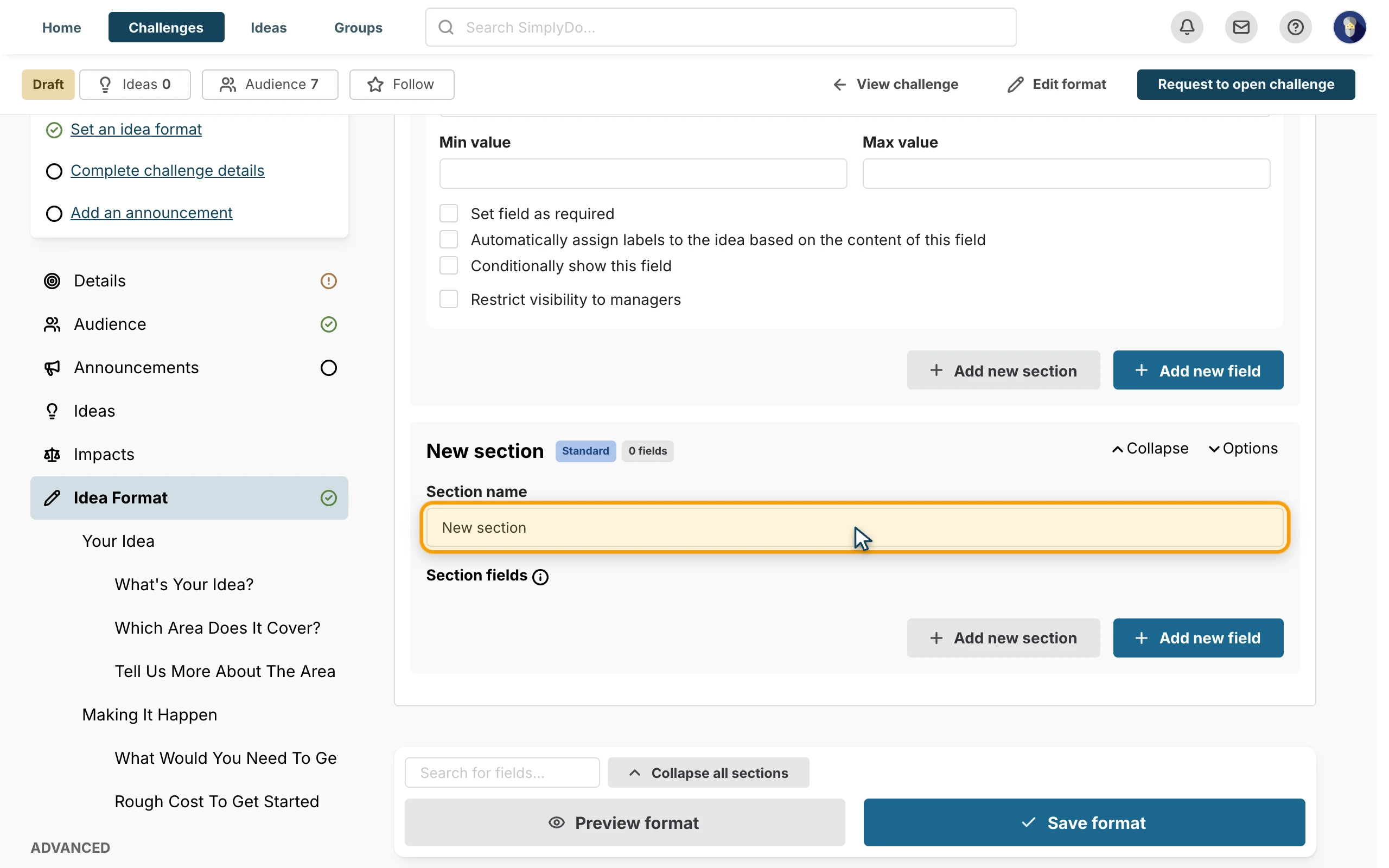Click the search magnifier icon
The image size is (1389, 868).
click(446, 27)
